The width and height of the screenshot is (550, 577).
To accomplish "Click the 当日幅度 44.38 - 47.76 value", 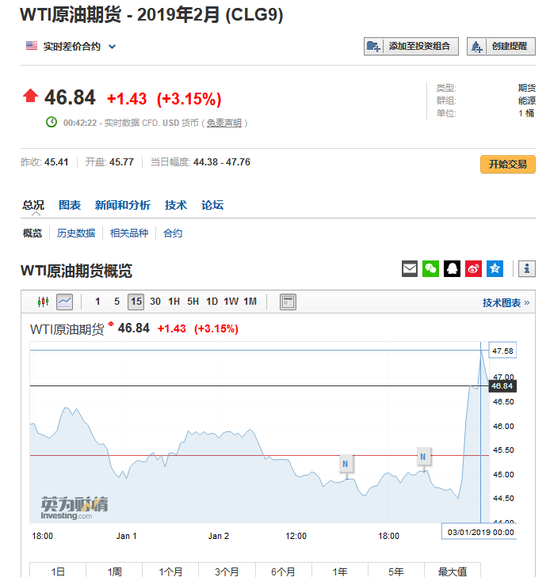I will click(x=222, y=162).
